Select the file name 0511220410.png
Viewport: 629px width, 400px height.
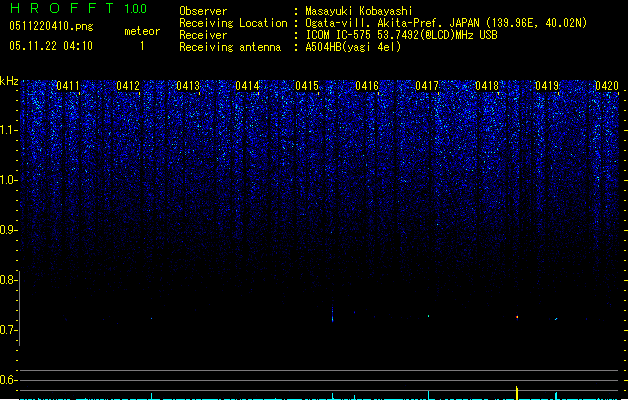click(x=51, y=26)
